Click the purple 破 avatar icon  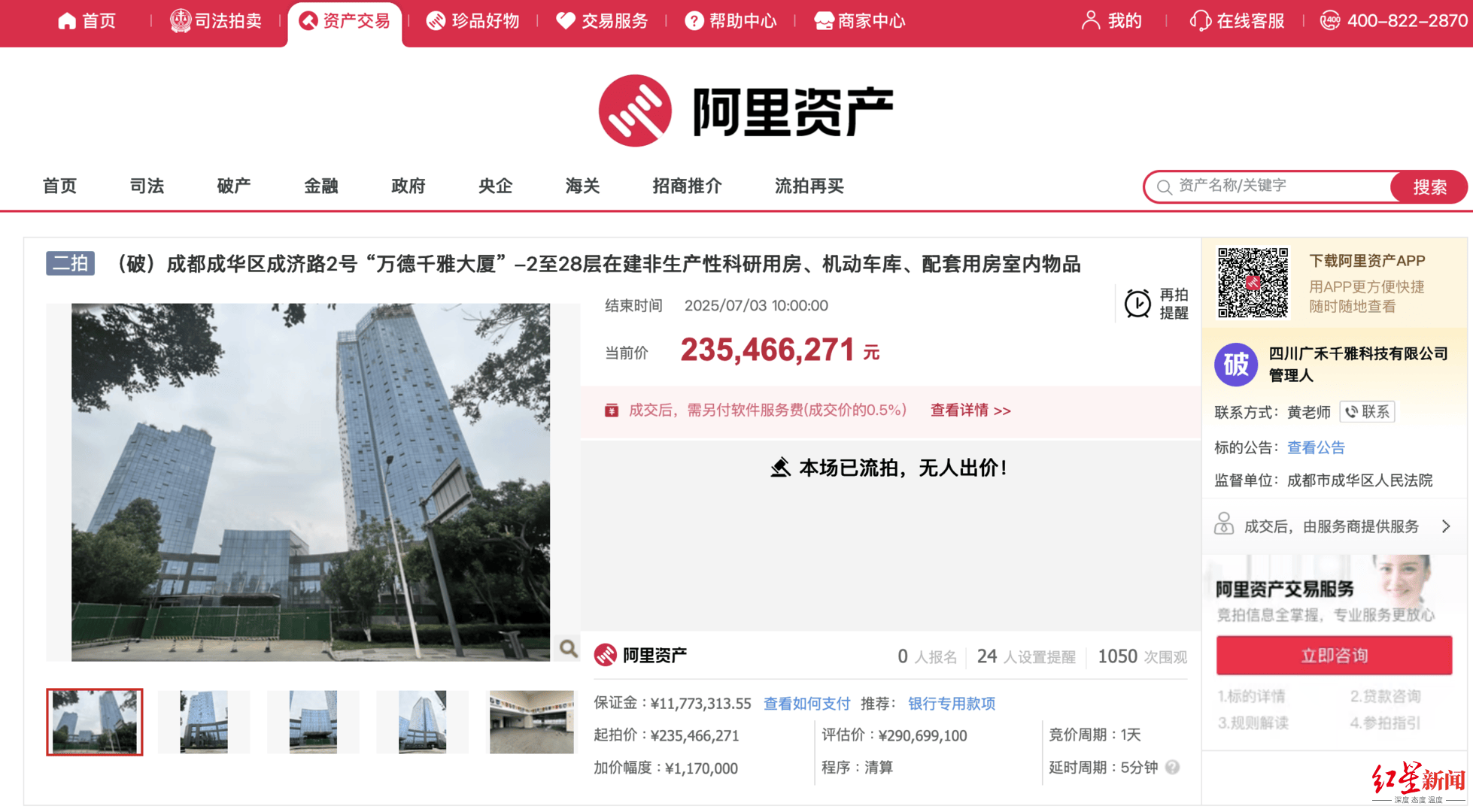(1236, 364)
